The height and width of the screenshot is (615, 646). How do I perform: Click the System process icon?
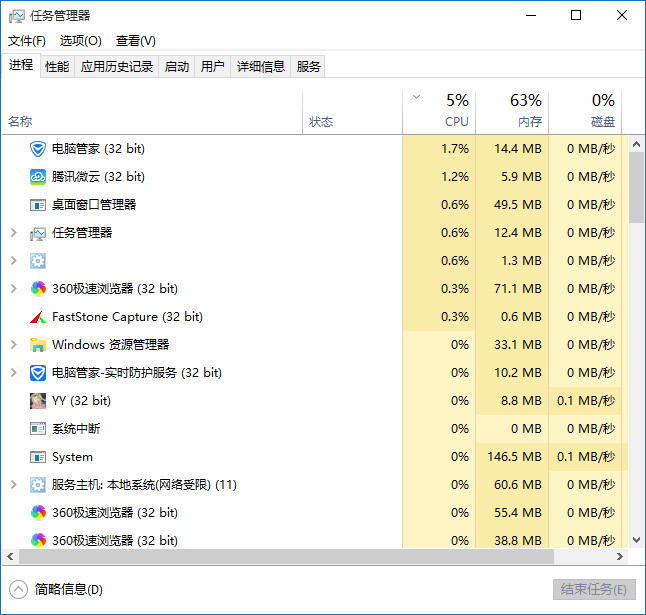click(38, 457)
